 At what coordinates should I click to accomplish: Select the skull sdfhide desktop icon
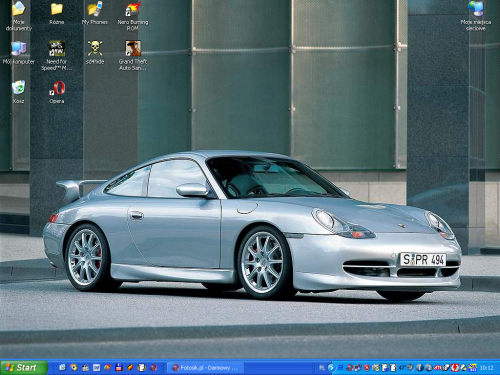pos(95,53)
